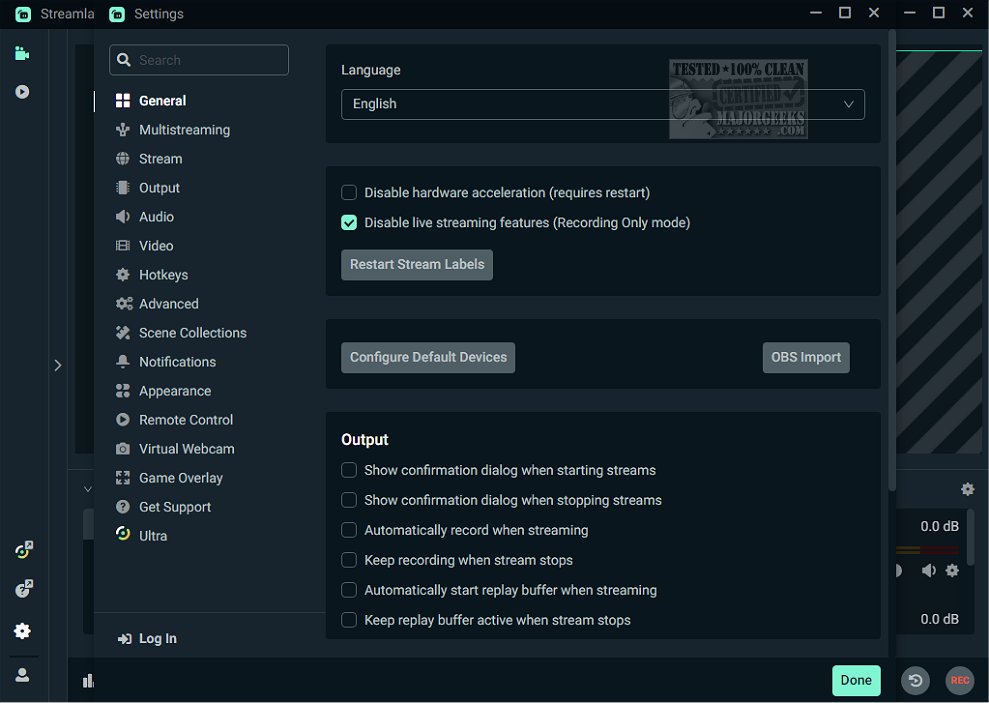Open the Hotkeys settings section

tap(164, 274)
